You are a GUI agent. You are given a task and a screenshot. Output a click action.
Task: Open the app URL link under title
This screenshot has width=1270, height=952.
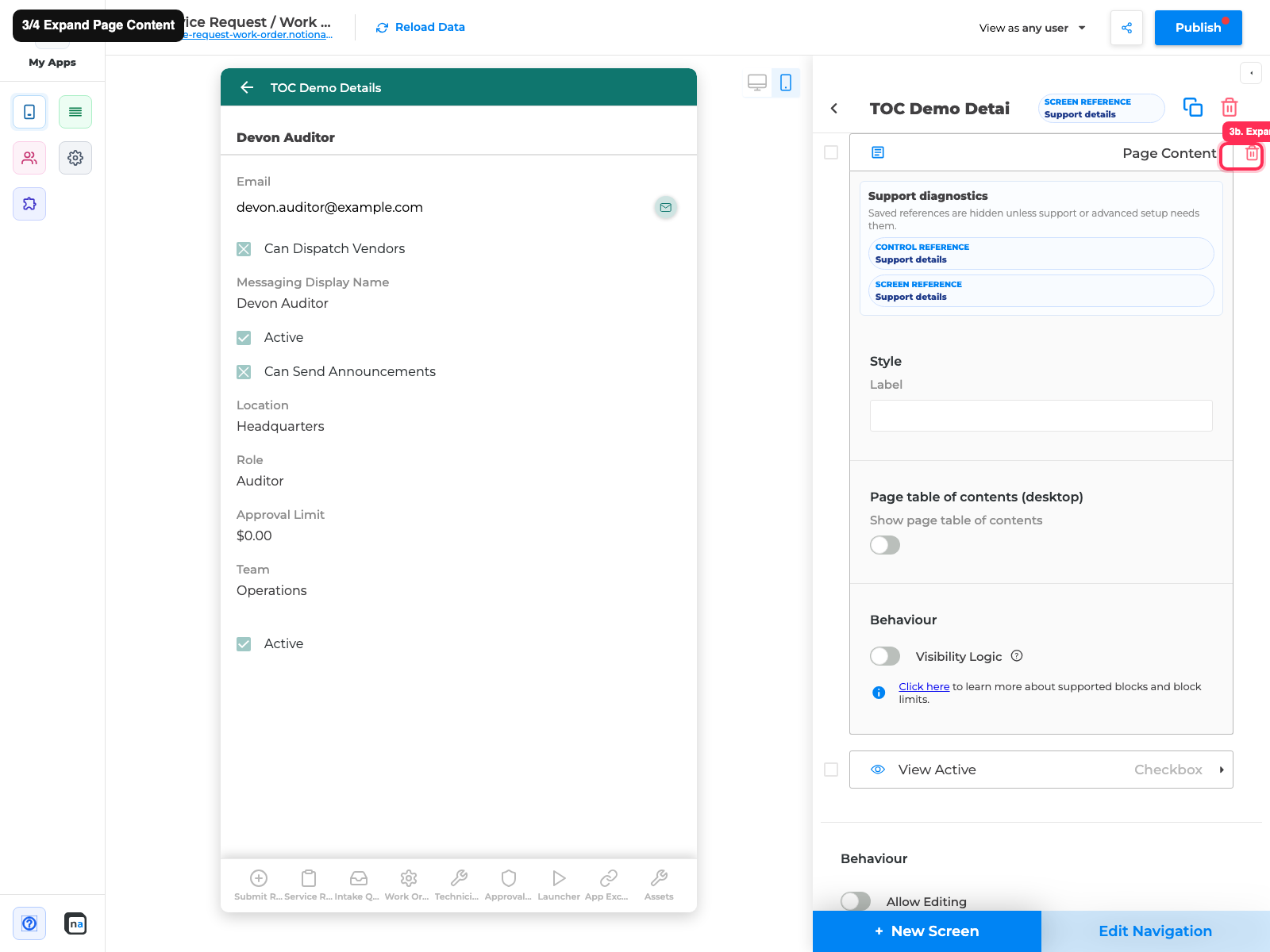(258, 35)
